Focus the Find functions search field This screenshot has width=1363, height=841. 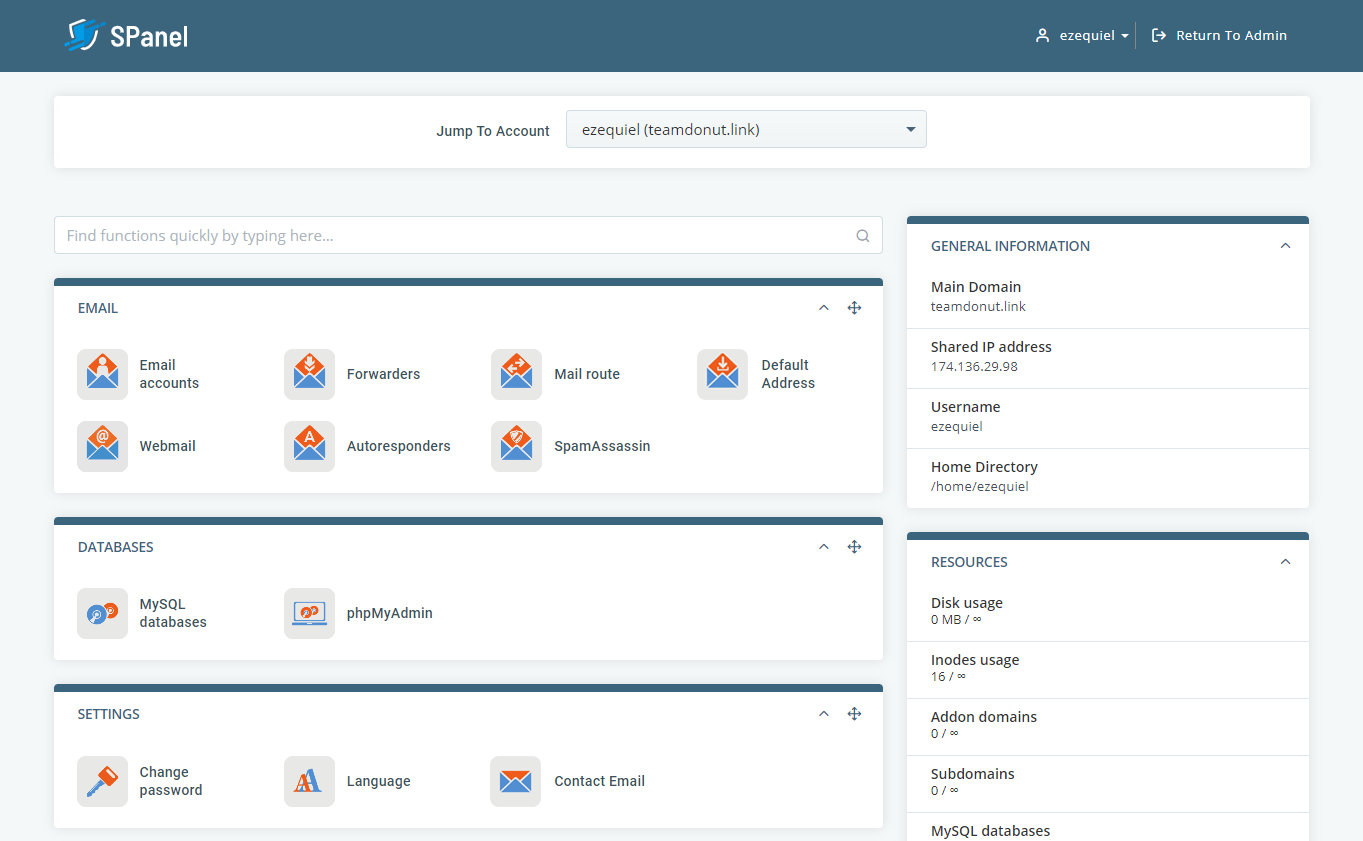(x=468, y=236)
